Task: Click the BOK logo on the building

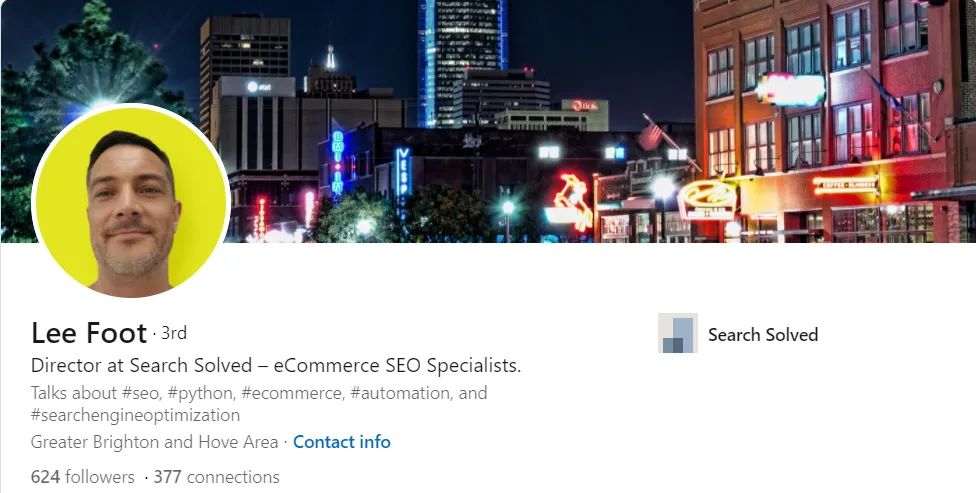Action: pos(585,106)
